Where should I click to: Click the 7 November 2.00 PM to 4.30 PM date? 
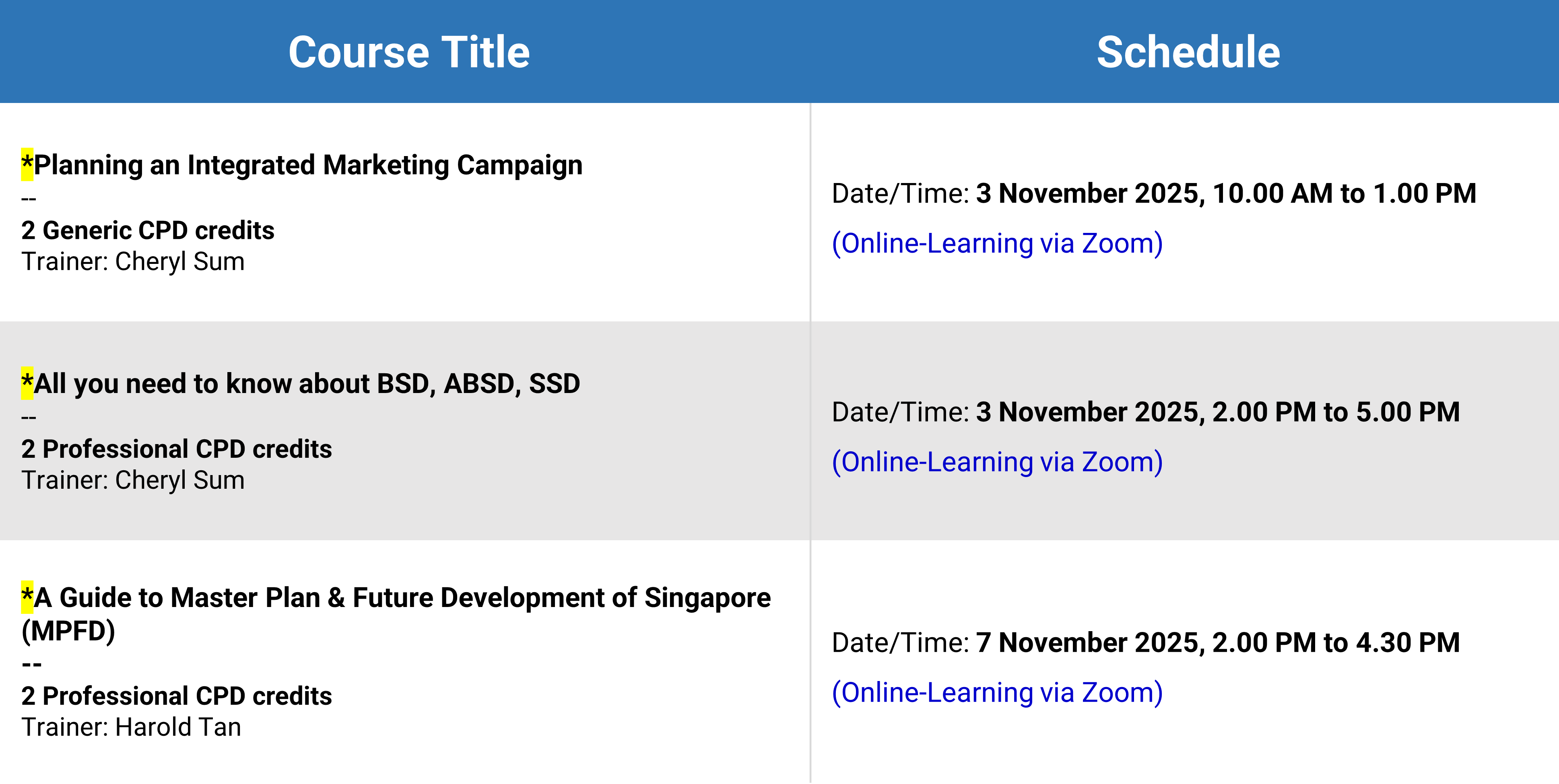[1217, 642]
